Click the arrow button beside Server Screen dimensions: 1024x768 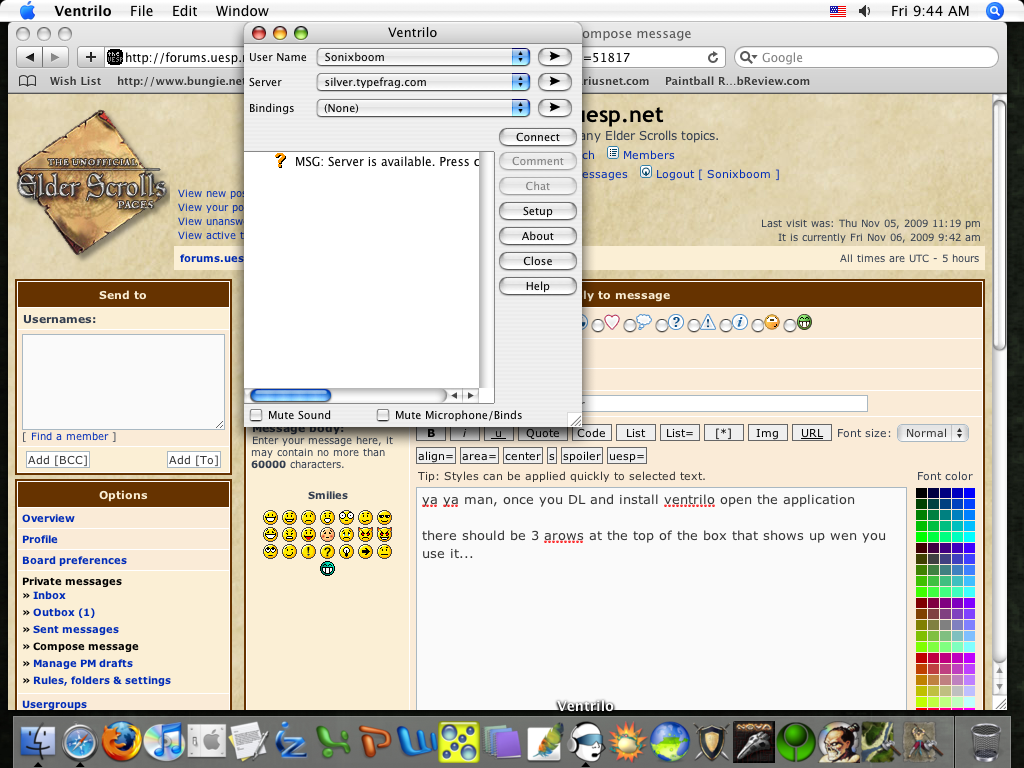click(x=554, y=82)
